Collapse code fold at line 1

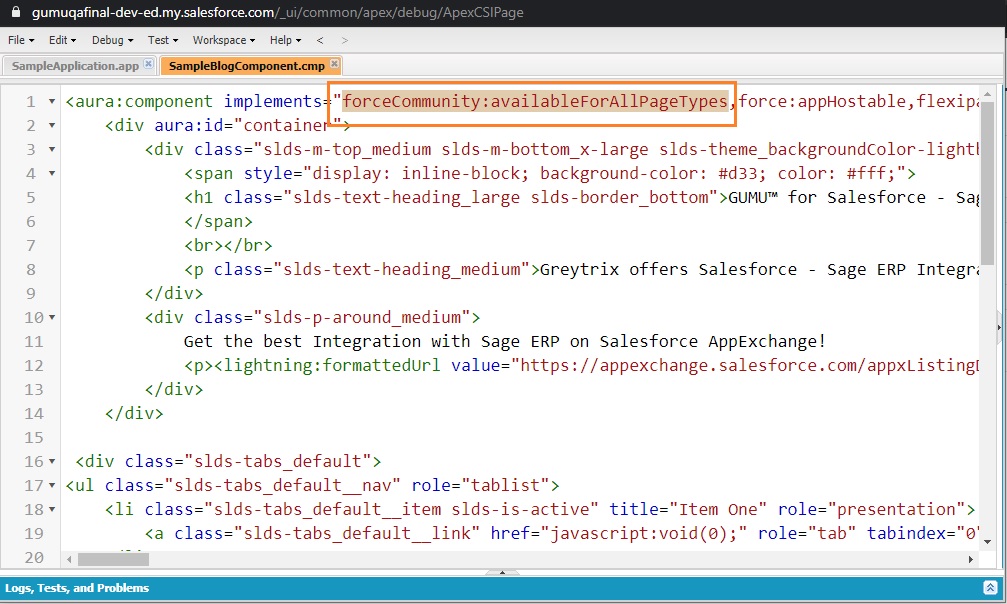coord(51,102)
